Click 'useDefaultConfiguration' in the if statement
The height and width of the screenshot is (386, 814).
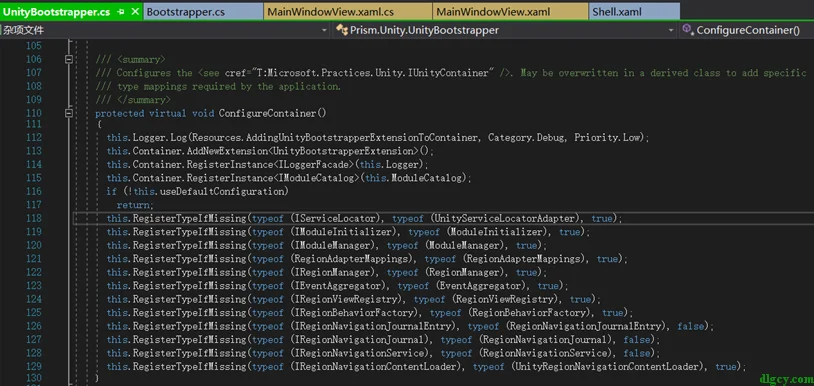point(222,191)
